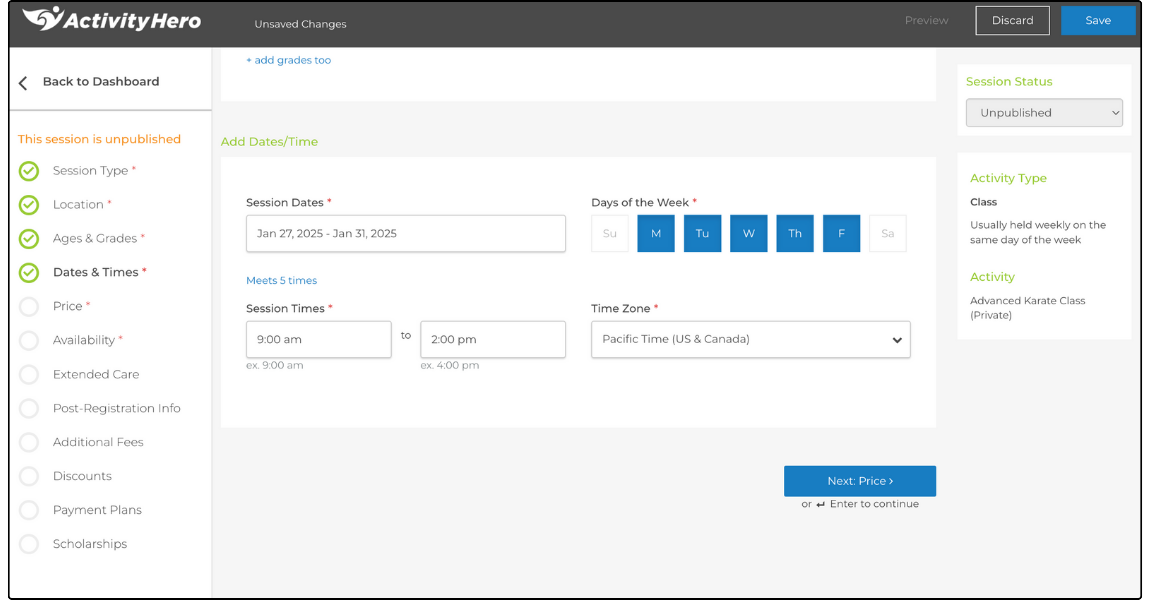This screenshot has width=1151, height=600.
Task: Click the empty circle next to Extended Care
Action: (29, 375)
